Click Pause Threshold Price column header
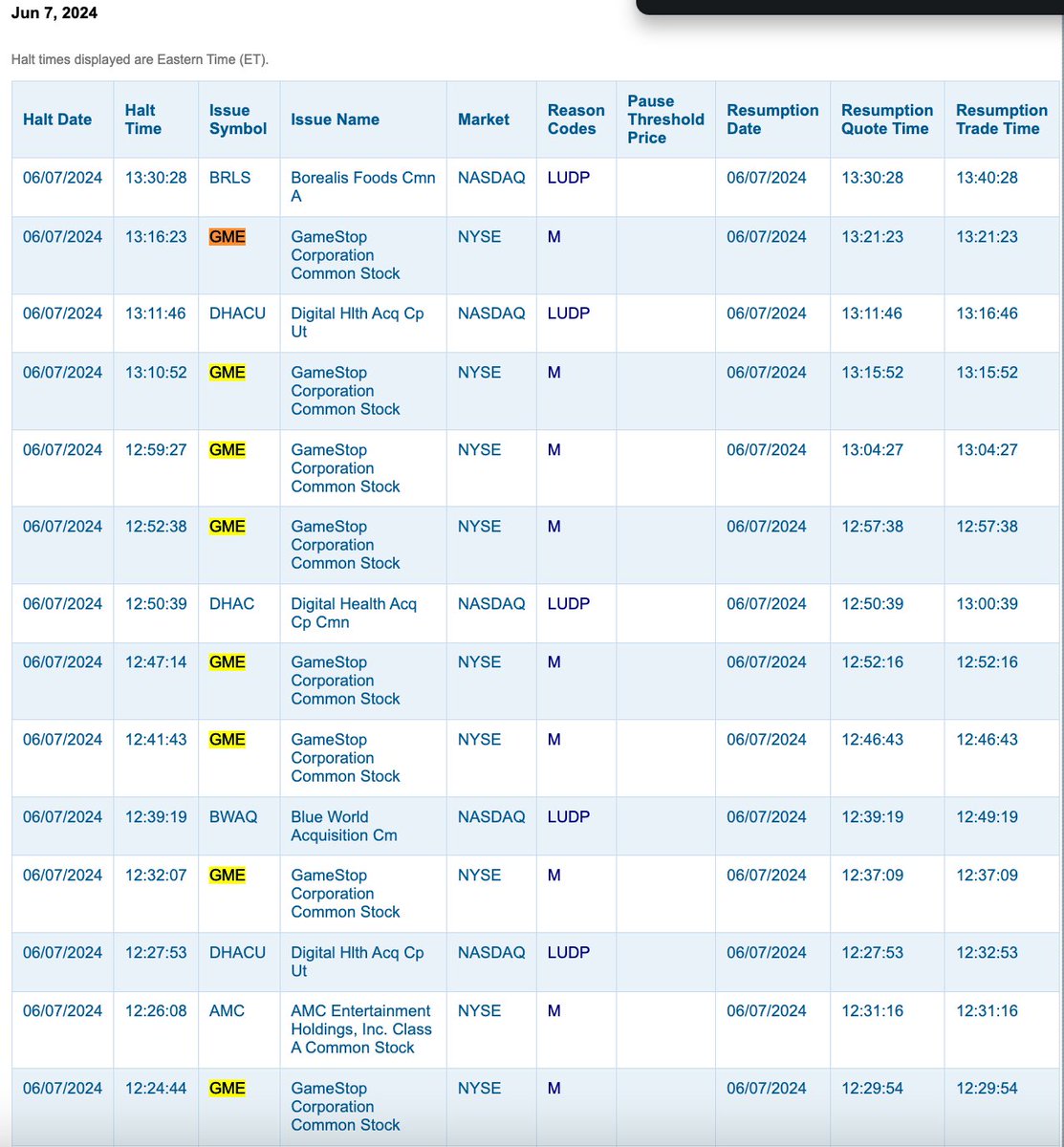Image resolution: width=1064 pixels, height=1147 pixels. [x=665, y=119]
